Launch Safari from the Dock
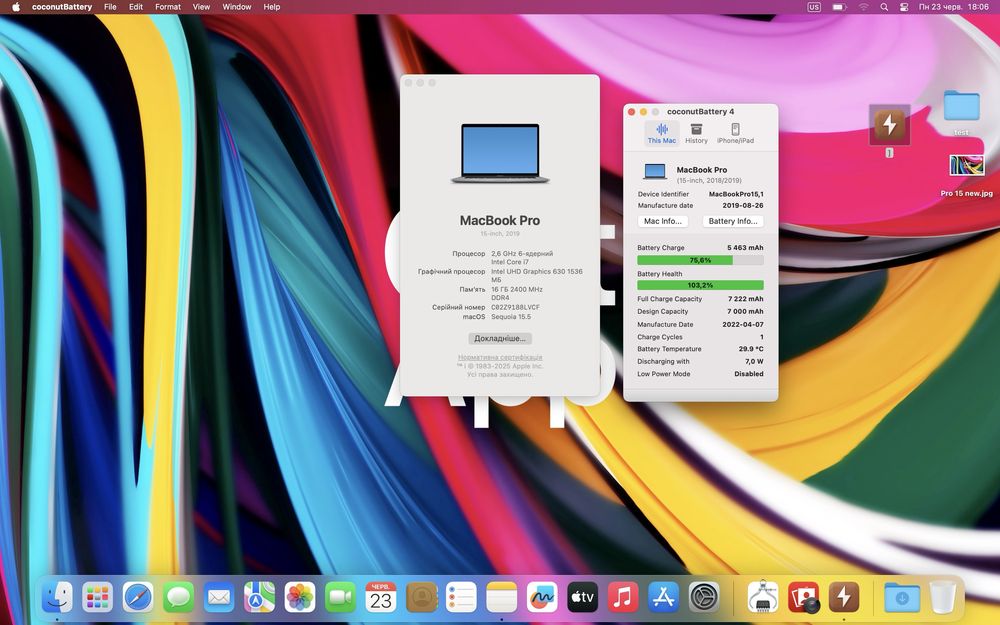Image resolution: width=1000 pixels, height=625 pixels. tap(138, 598)
